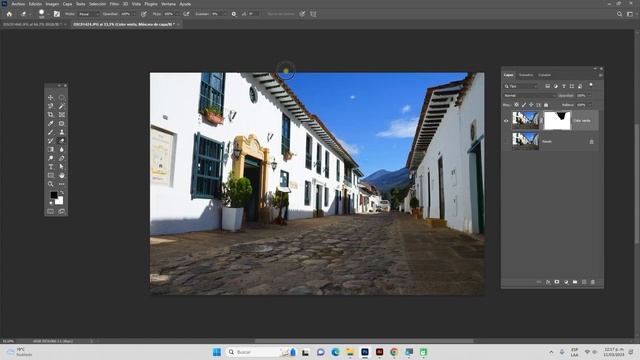Hide the top masked layer eye icon
This screenshot has width=640, height=360.
pyautogui.click(x=506, y=121)
